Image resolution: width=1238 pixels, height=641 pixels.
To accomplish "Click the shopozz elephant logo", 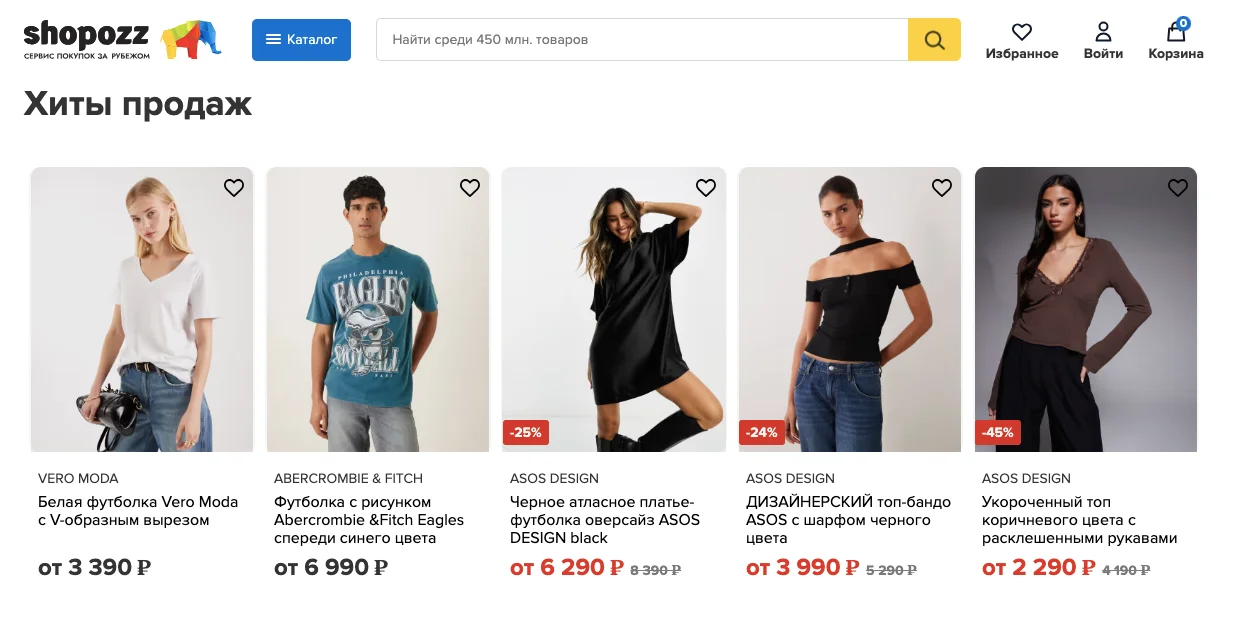I will click(122, 39).
